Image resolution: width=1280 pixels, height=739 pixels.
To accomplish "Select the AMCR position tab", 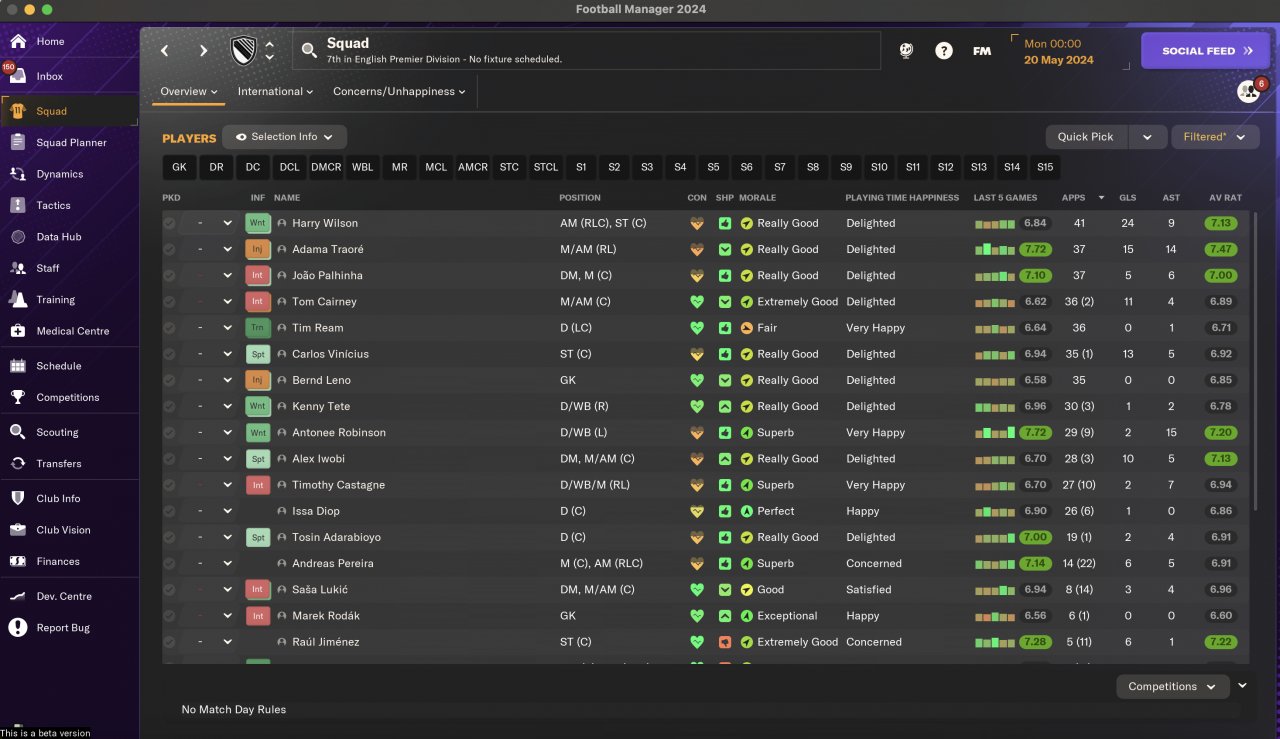I will coord(473,167).
